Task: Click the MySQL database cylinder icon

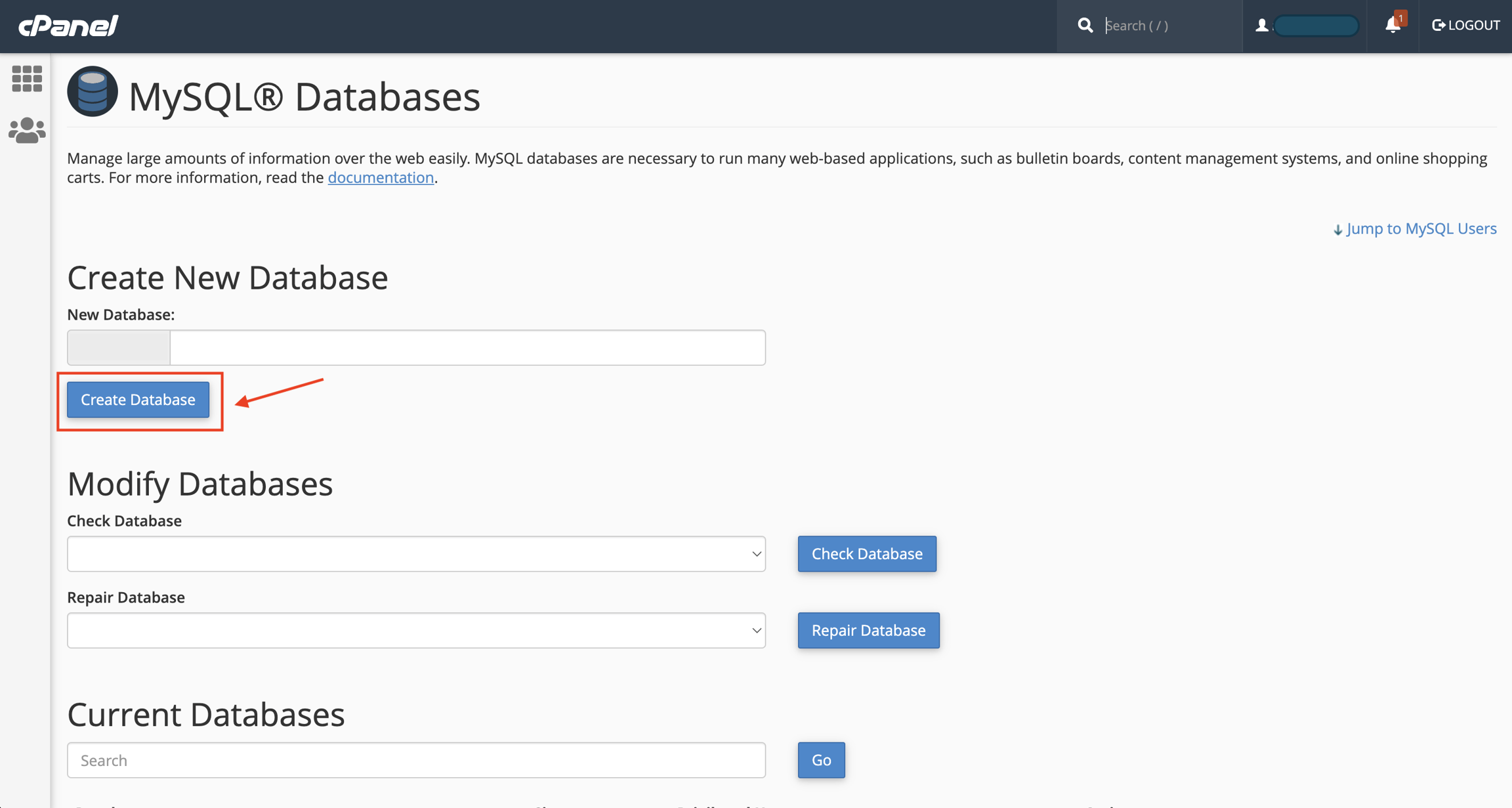Action: (x=93, y=92)
